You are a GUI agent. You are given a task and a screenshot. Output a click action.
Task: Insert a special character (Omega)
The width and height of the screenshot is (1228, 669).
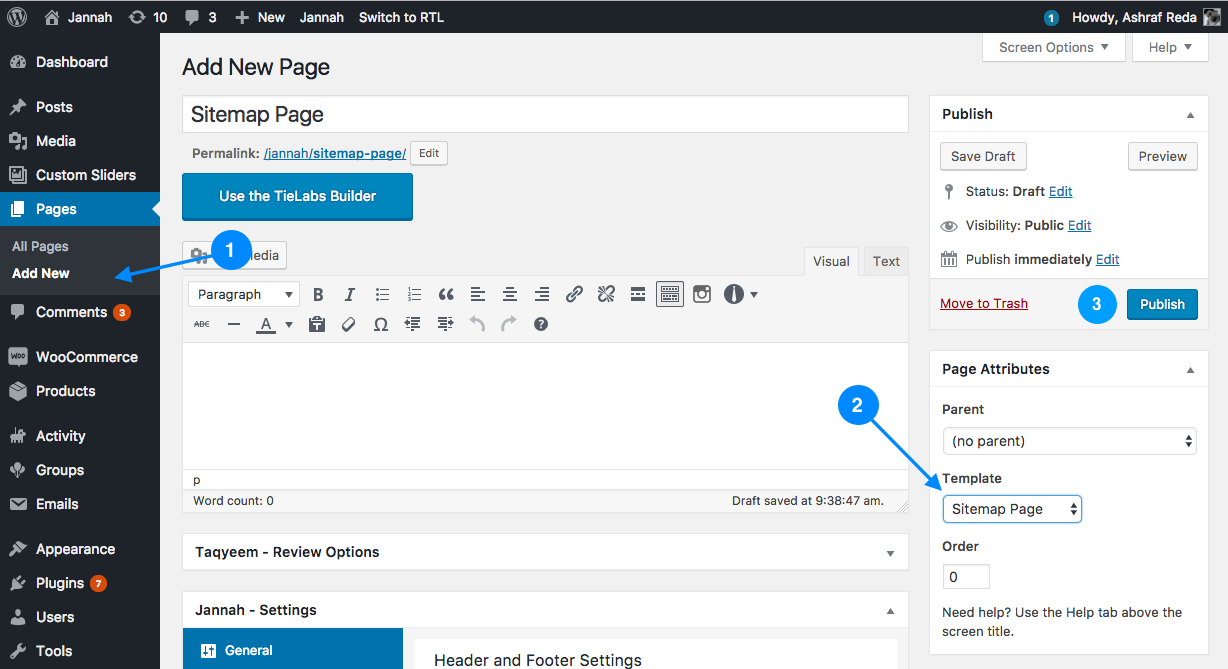pyautogui.click(x=381, y=324)
